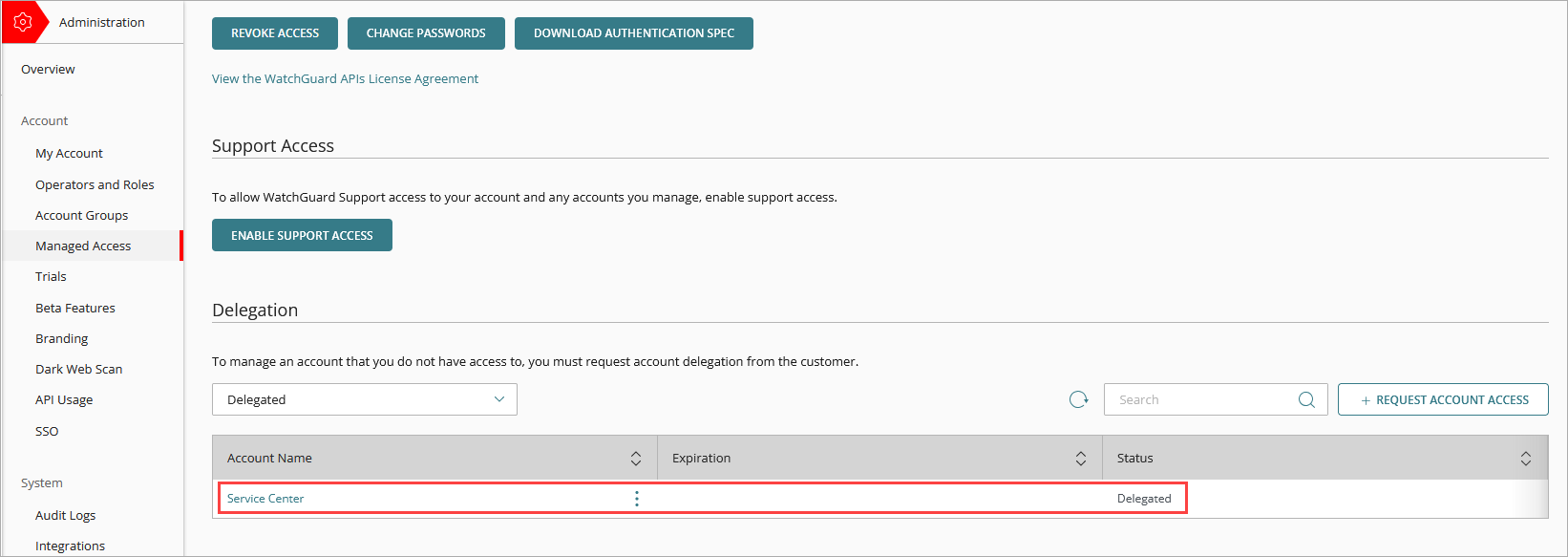This screenshot has height=557, width=1568.
Task: Select Audit Logs in the sidebar
Action: (x=65, y=515)
